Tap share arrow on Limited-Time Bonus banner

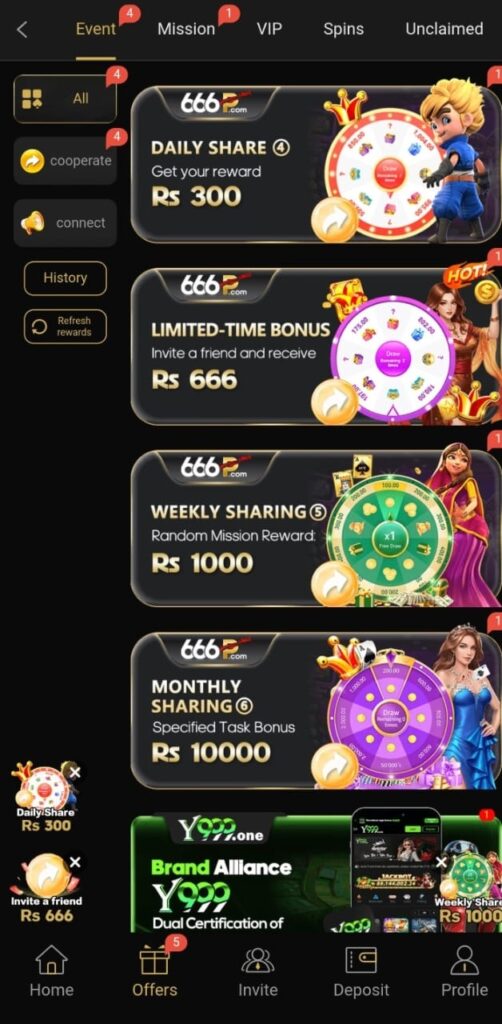click(x=334, y=402)
